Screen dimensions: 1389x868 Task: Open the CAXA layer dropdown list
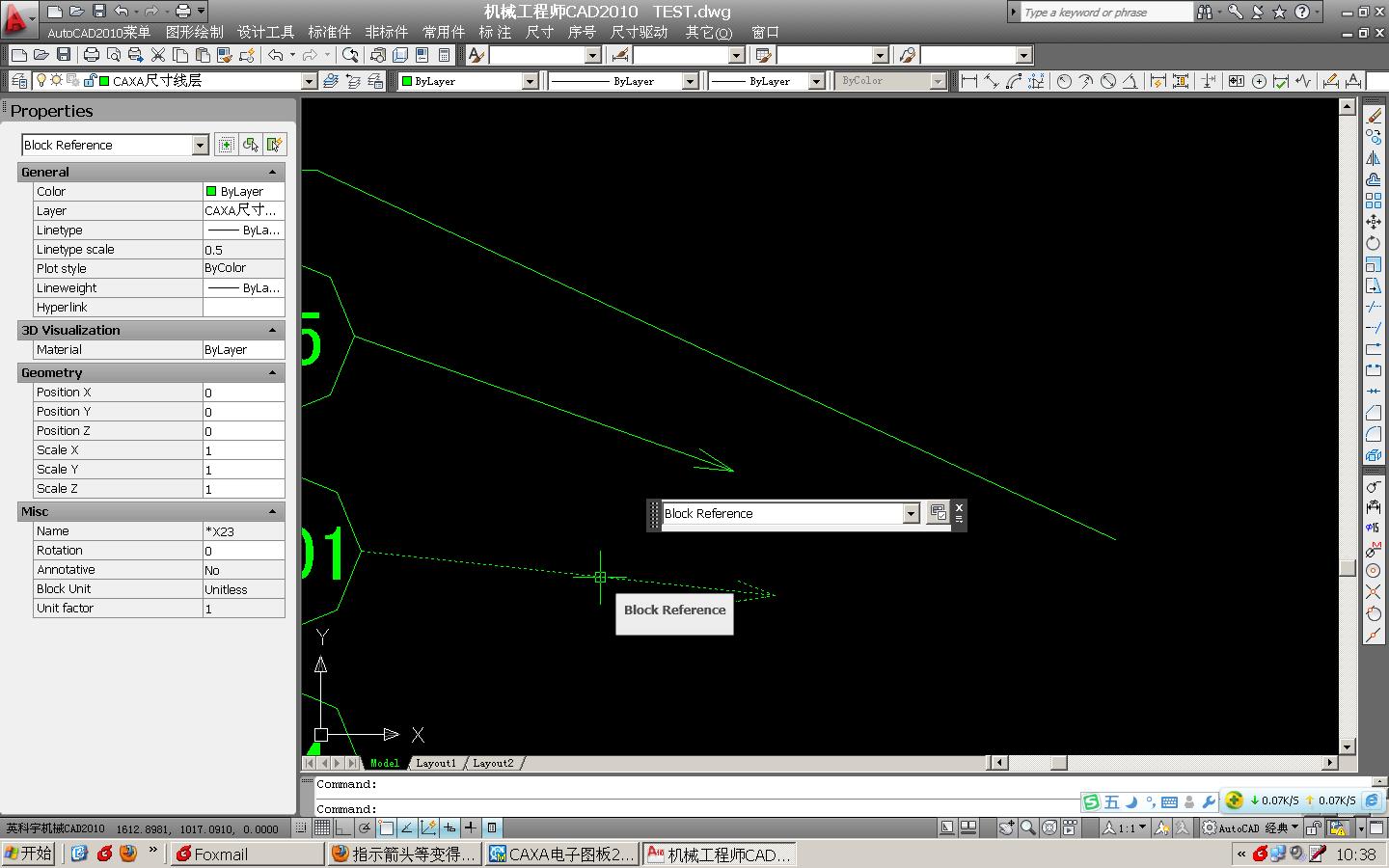point(309,81)
